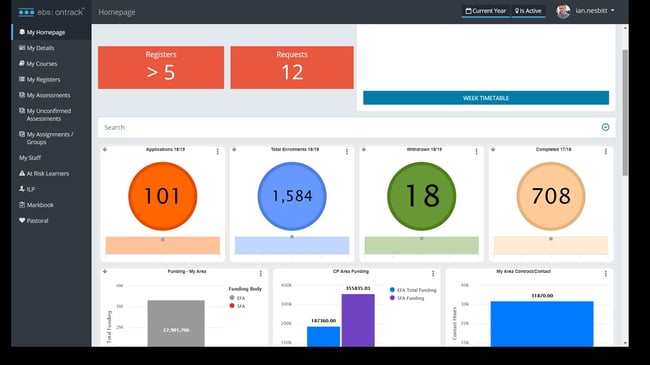The width and height of the screenshot is (650, 365).
Task: Click the At Risk Learners warning icon
Action: click(x=22, y=173)
